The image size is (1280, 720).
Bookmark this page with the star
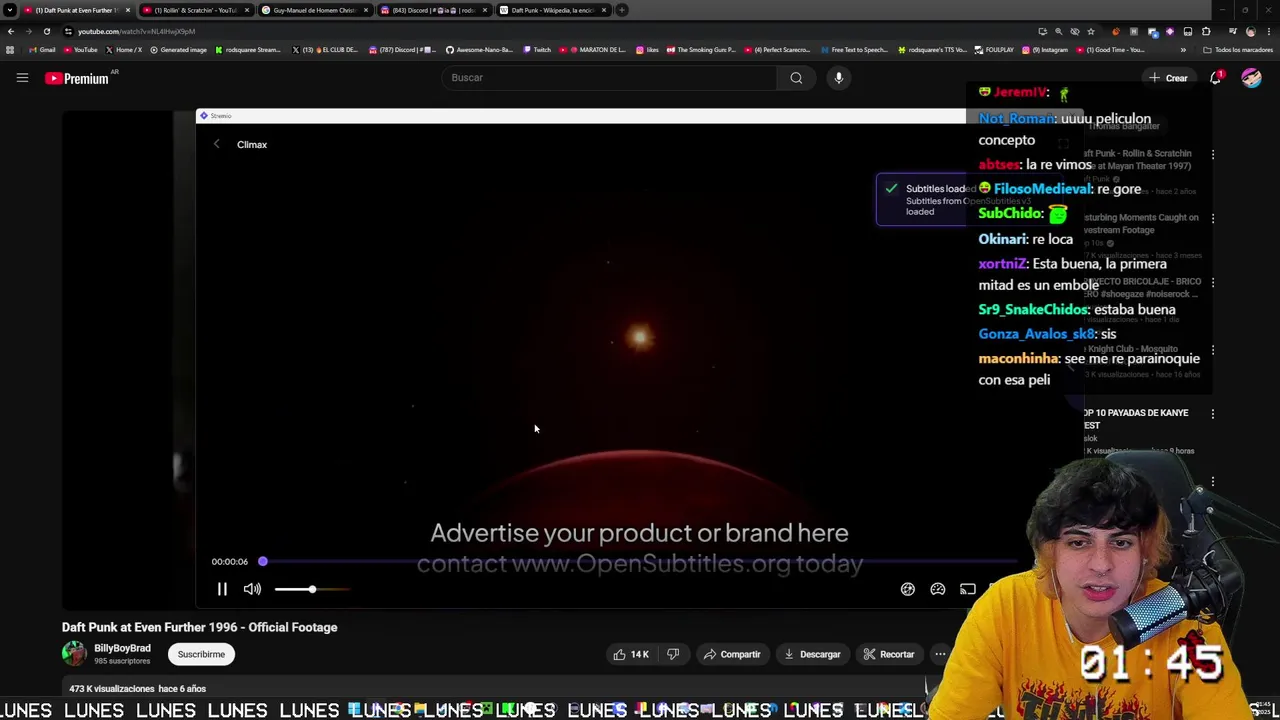pos(1090,31)
